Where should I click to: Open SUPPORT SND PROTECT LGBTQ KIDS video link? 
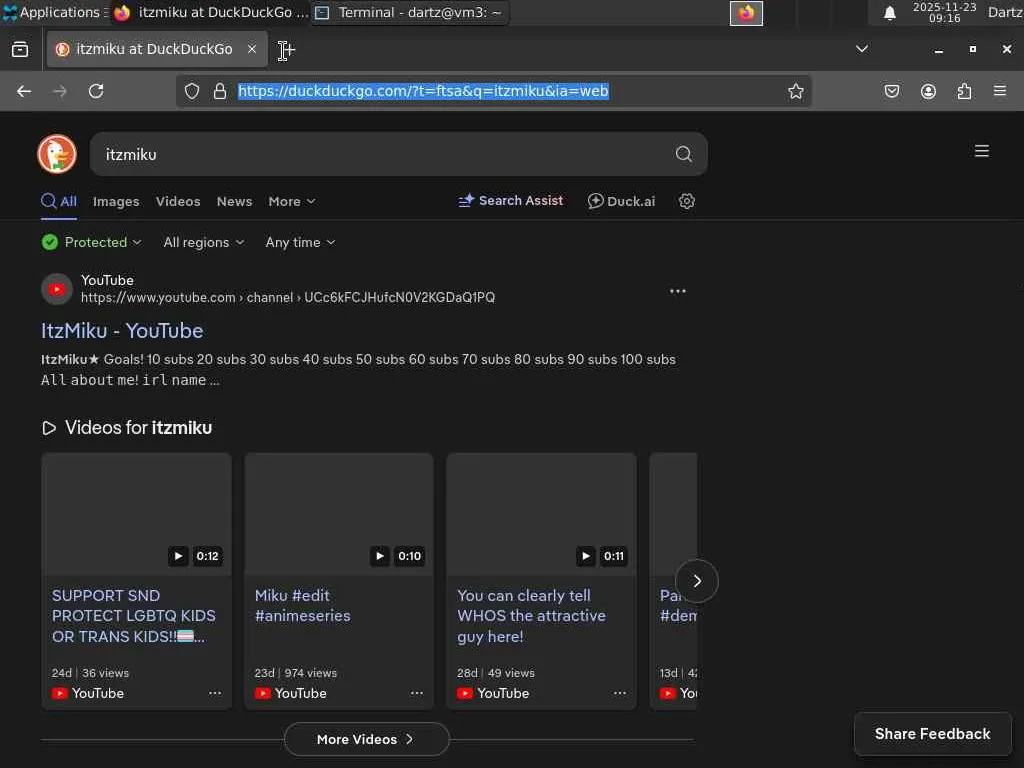coord(134,616)
